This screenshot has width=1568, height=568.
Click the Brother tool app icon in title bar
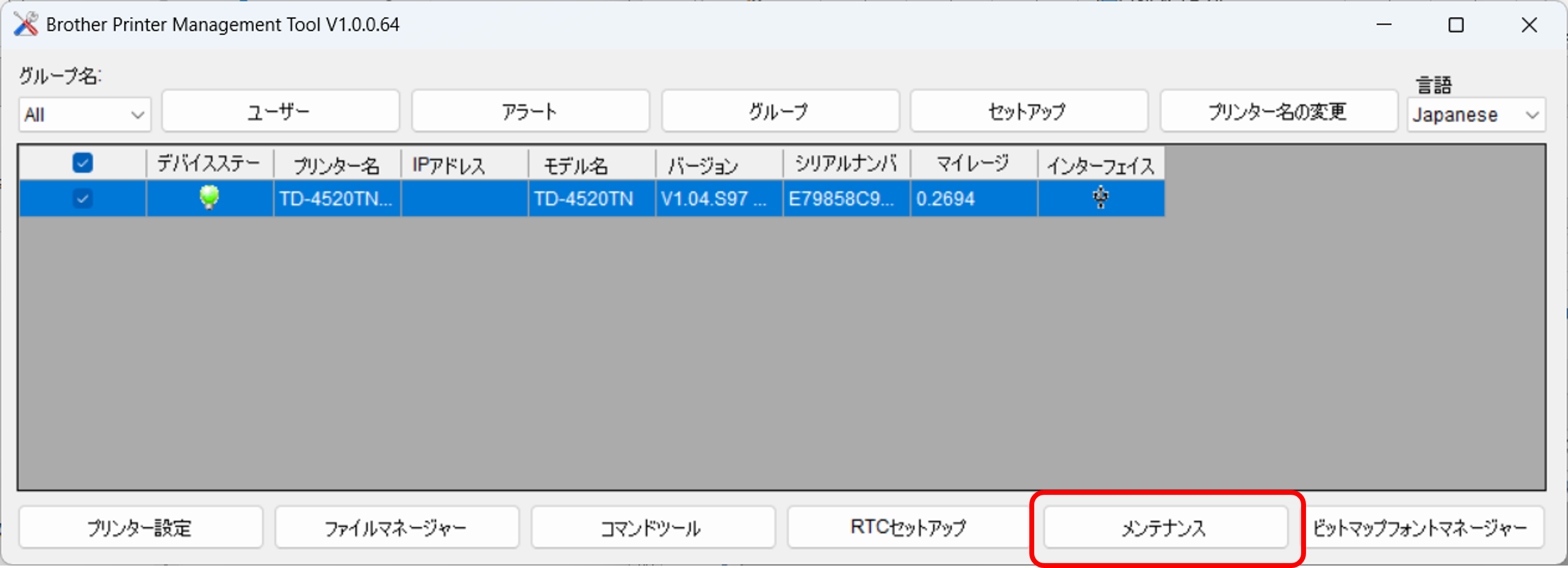[26, 25]
